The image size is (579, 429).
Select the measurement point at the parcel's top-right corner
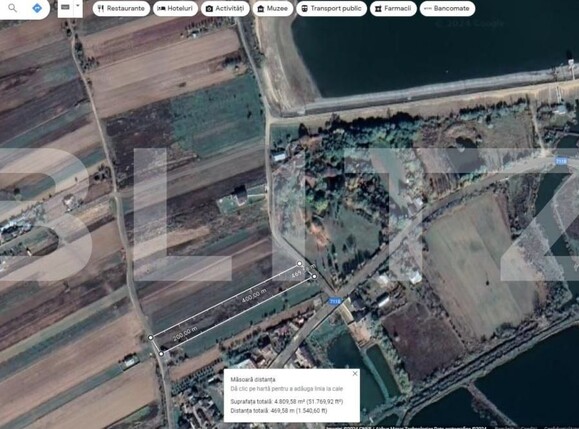299,264
